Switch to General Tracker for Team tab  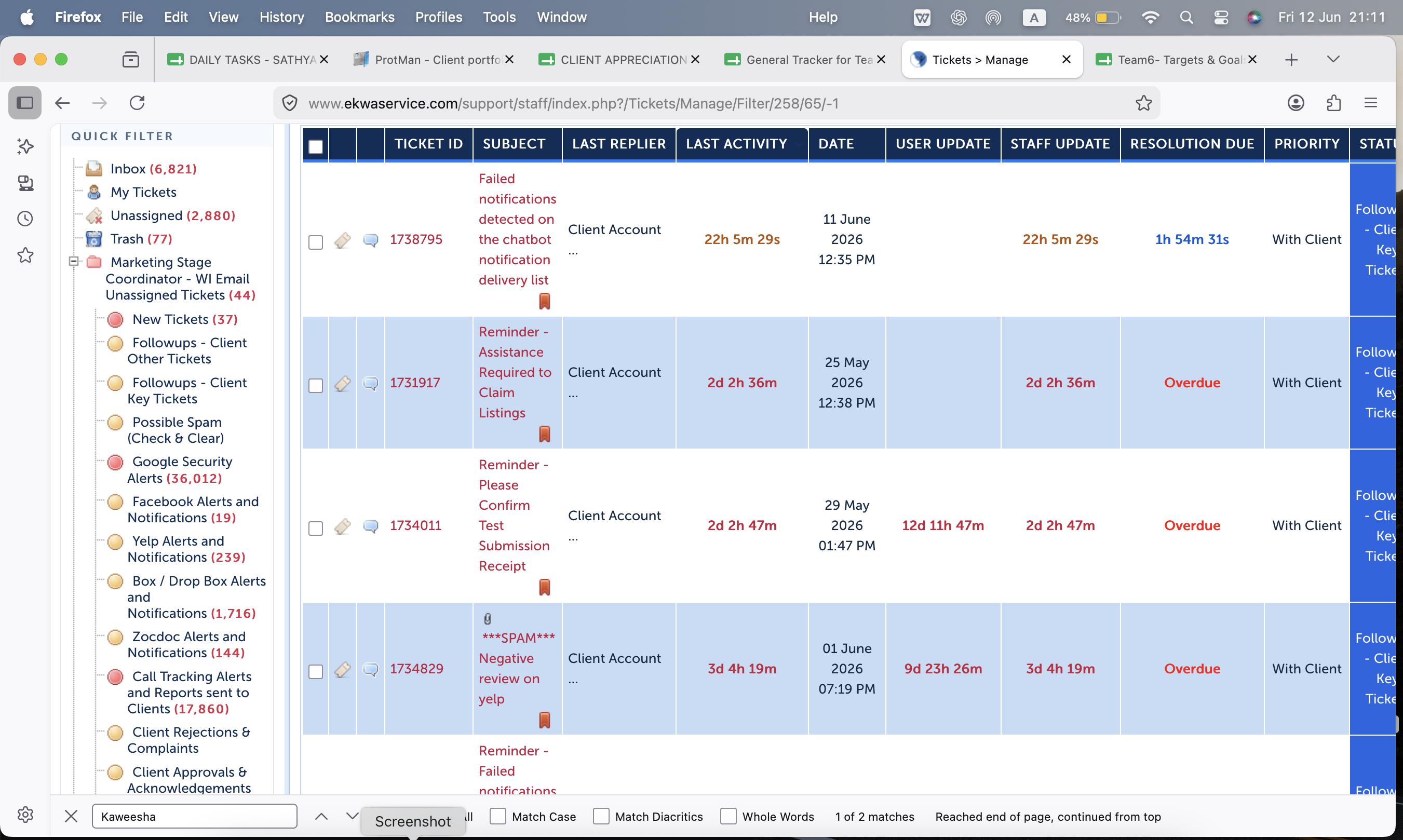pos(804,59)
